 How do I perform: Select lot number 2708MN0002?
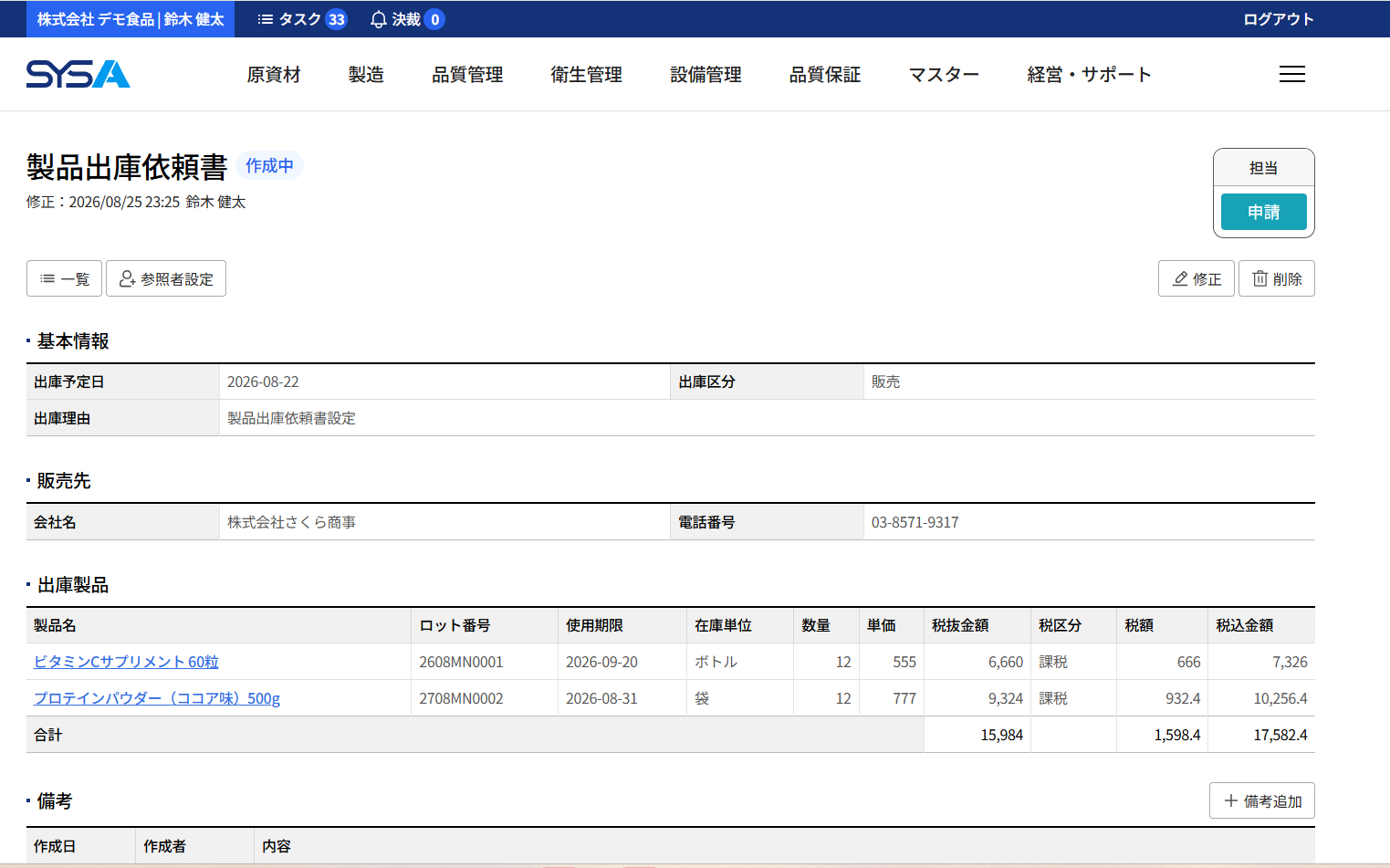pos(461,698)
